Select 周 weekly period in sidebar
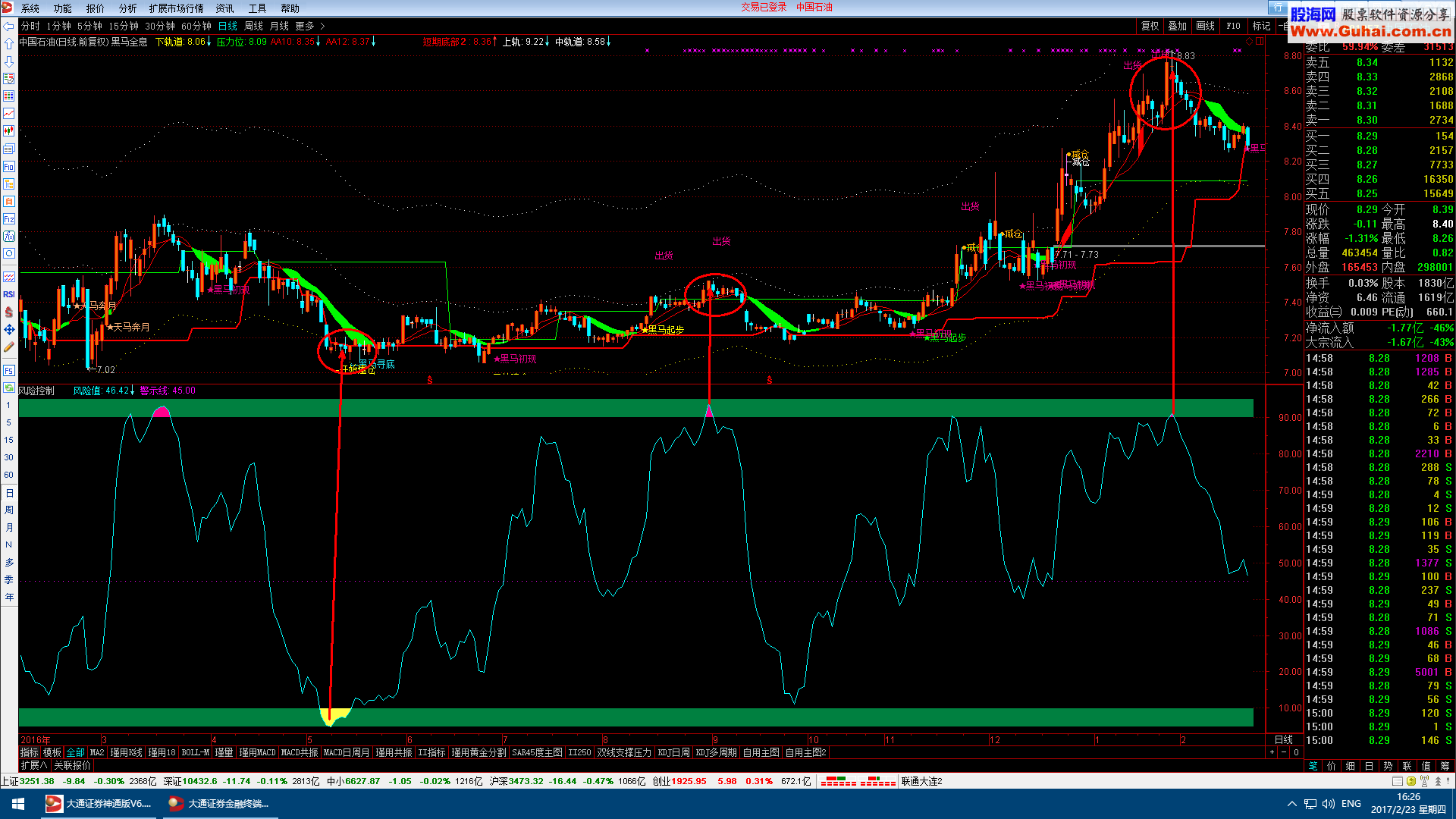 coord(8,510)
